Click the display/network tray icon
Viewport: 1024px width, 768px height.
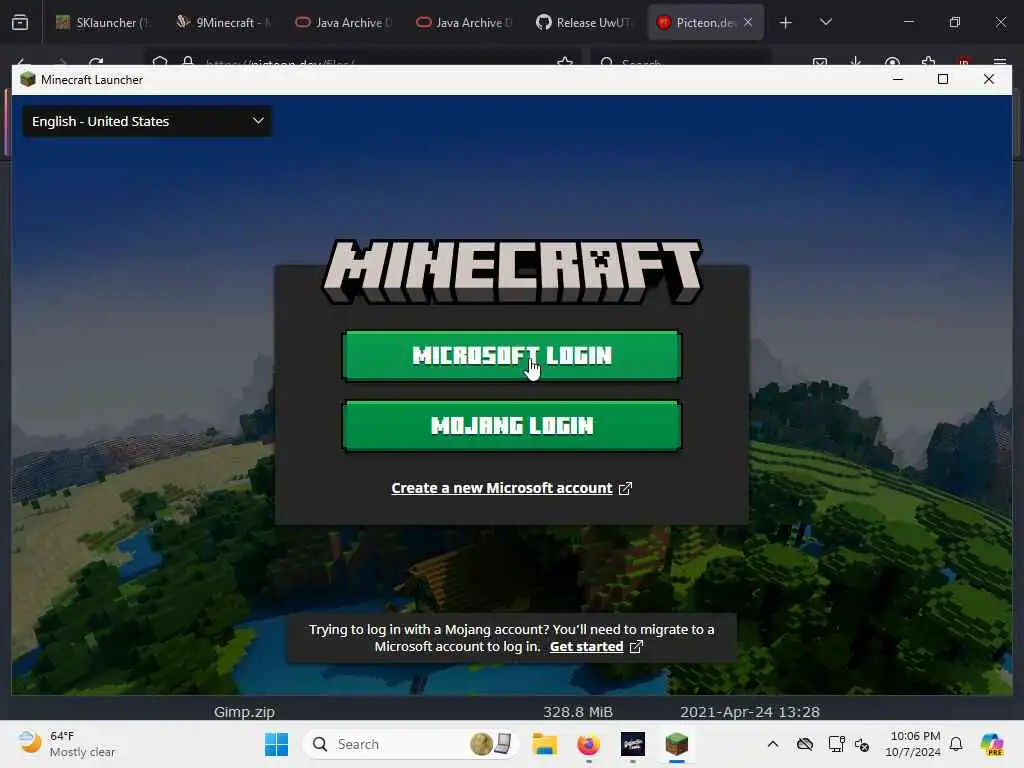tap(836, 744)
